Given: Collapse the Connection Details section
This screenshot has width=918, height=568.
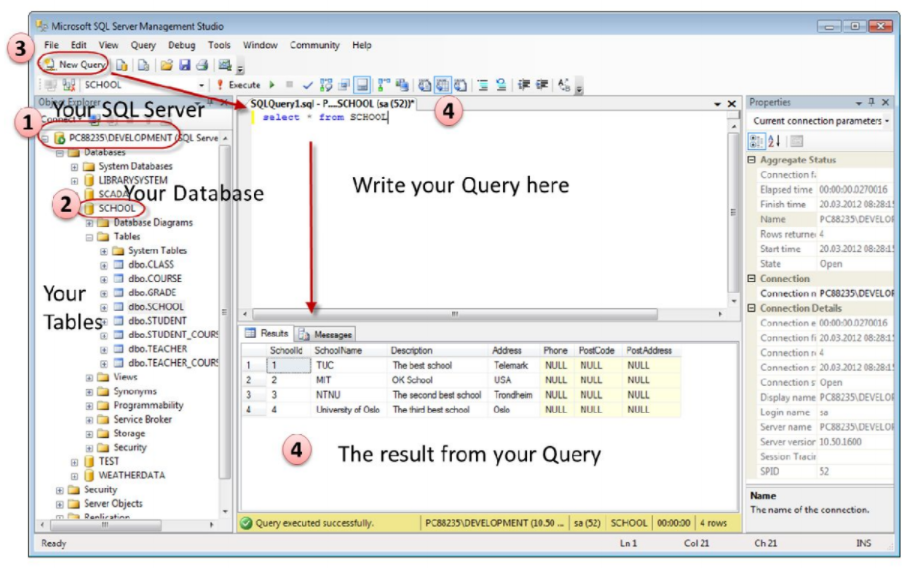Looking at the screenshot, I should 752,308.
